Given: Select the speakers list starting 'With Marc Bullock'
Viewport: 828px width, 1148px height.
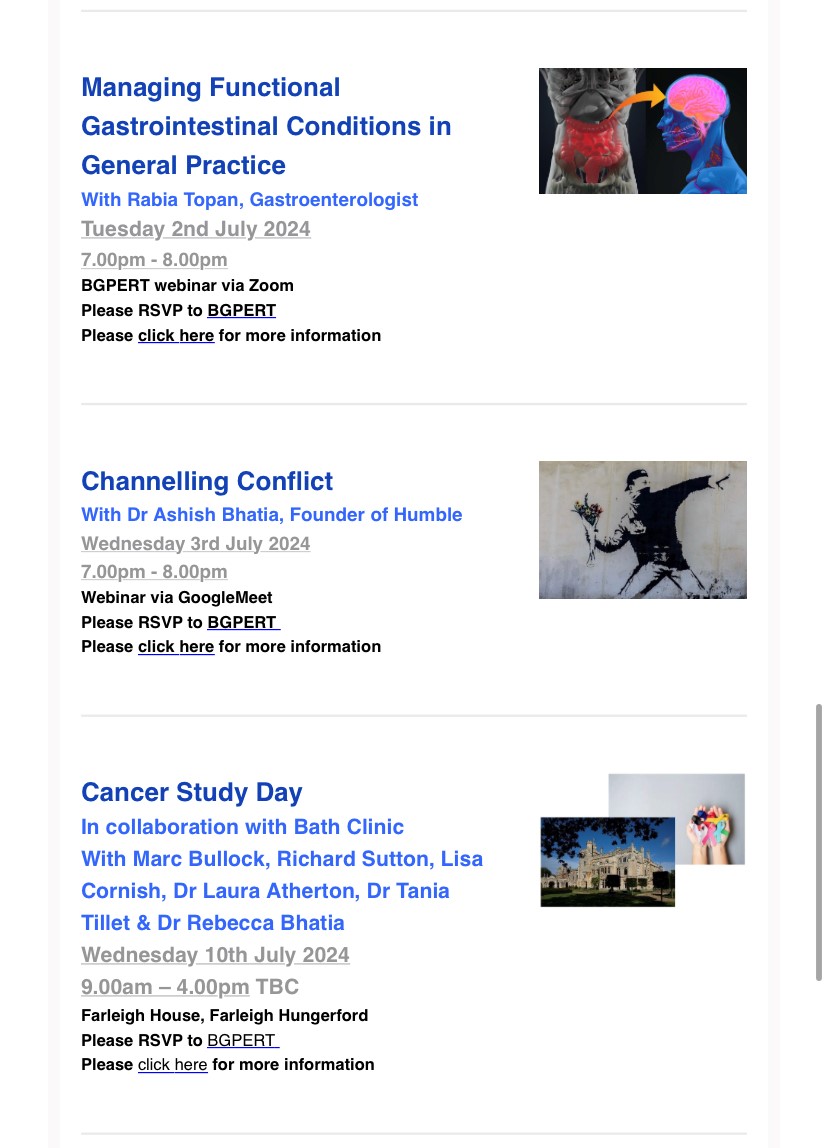Looking at the screenshot, I should [282, 890].
